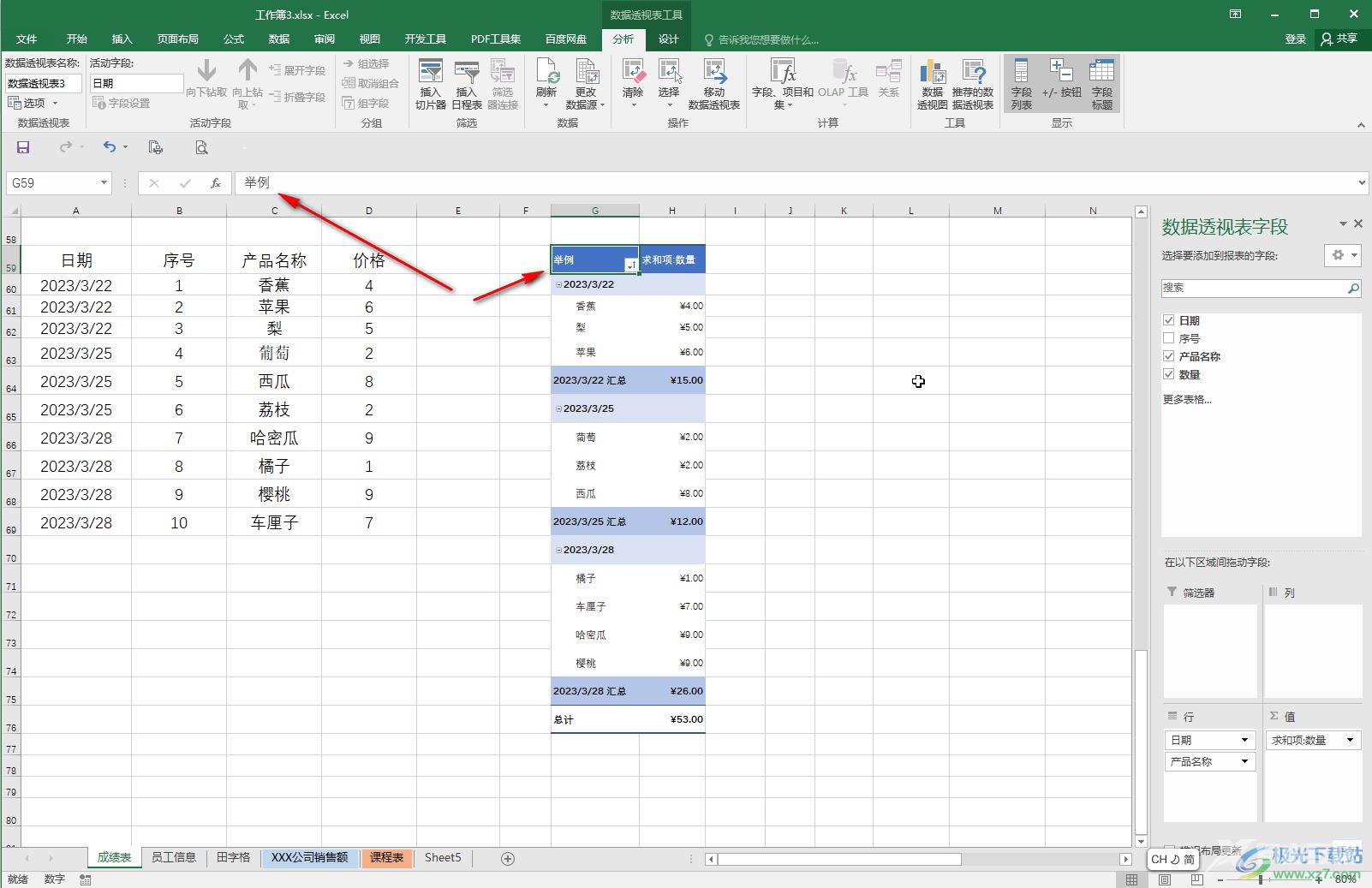Open Fields, Items and Sets menu

pos(782,84)
